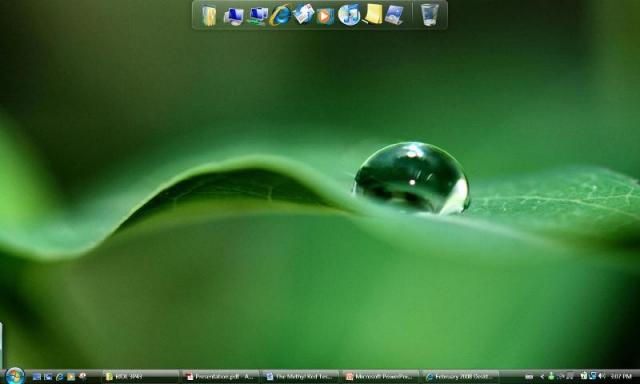The image size is (640, 384).
Task: Open Windows Mail icon in the dock
Action: pyautogui.click(x=304, y=14)
